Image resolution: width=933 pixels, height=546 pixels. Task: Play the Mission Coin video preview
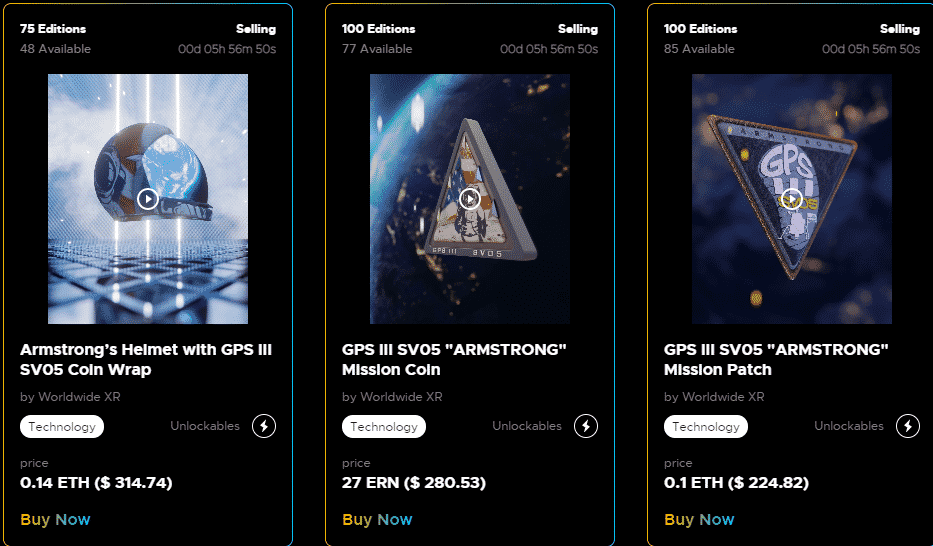tap(469, 199)
